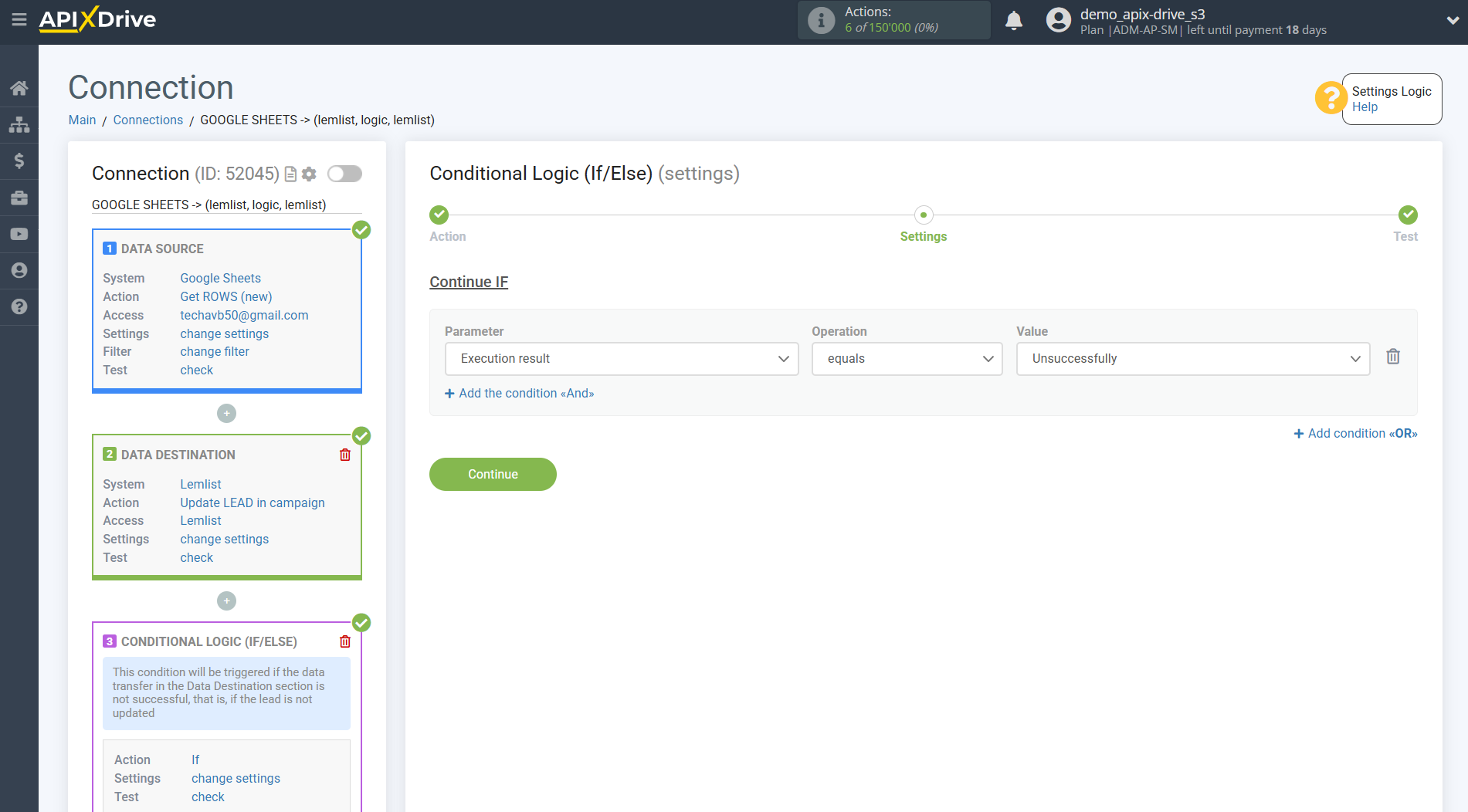Open the Operation dropdown equals
Viewport: 1468px width, 812px height.
tap(907, 359)
